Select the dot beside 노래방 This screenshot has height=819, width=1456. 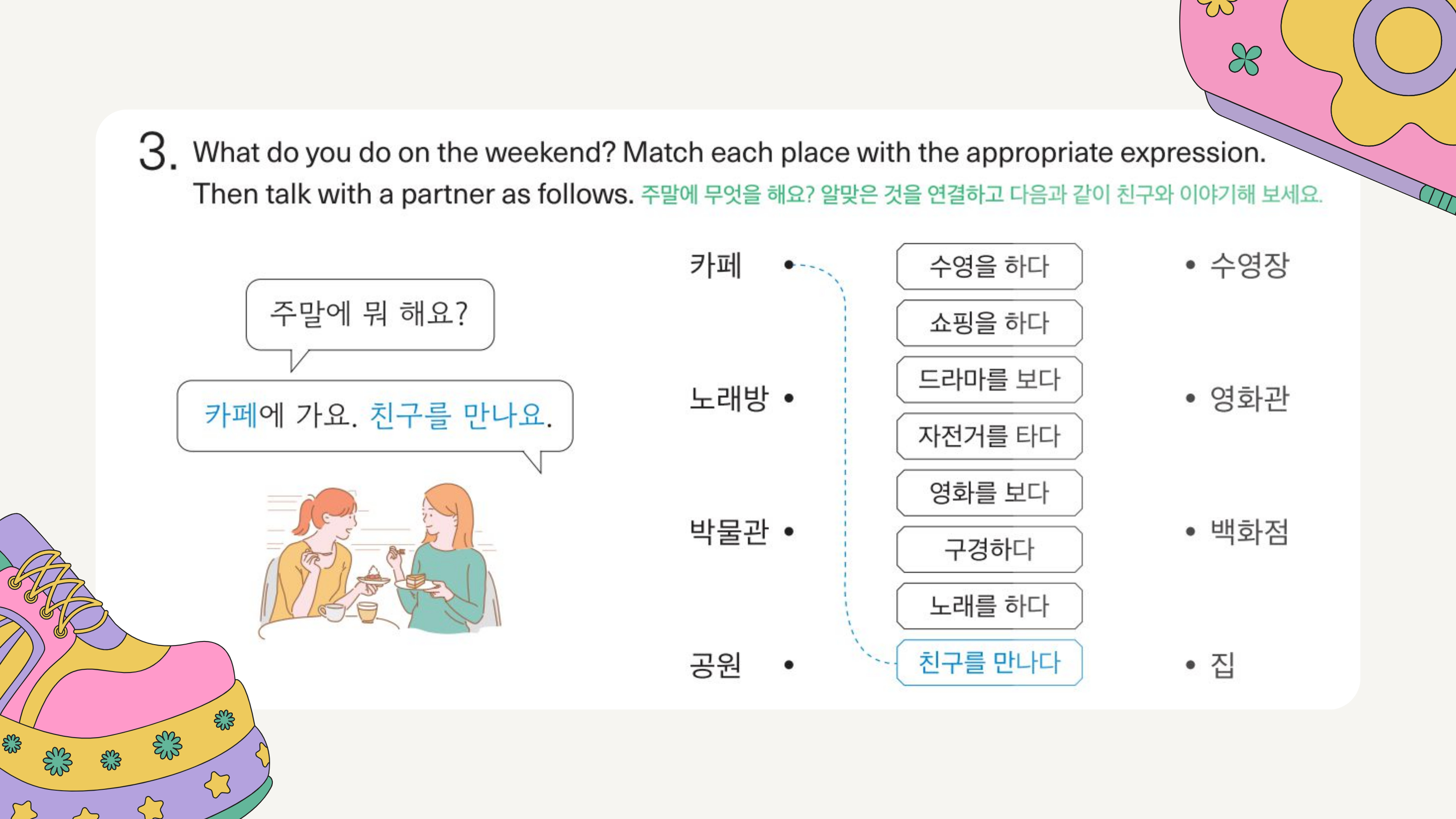tap(789, 398)
